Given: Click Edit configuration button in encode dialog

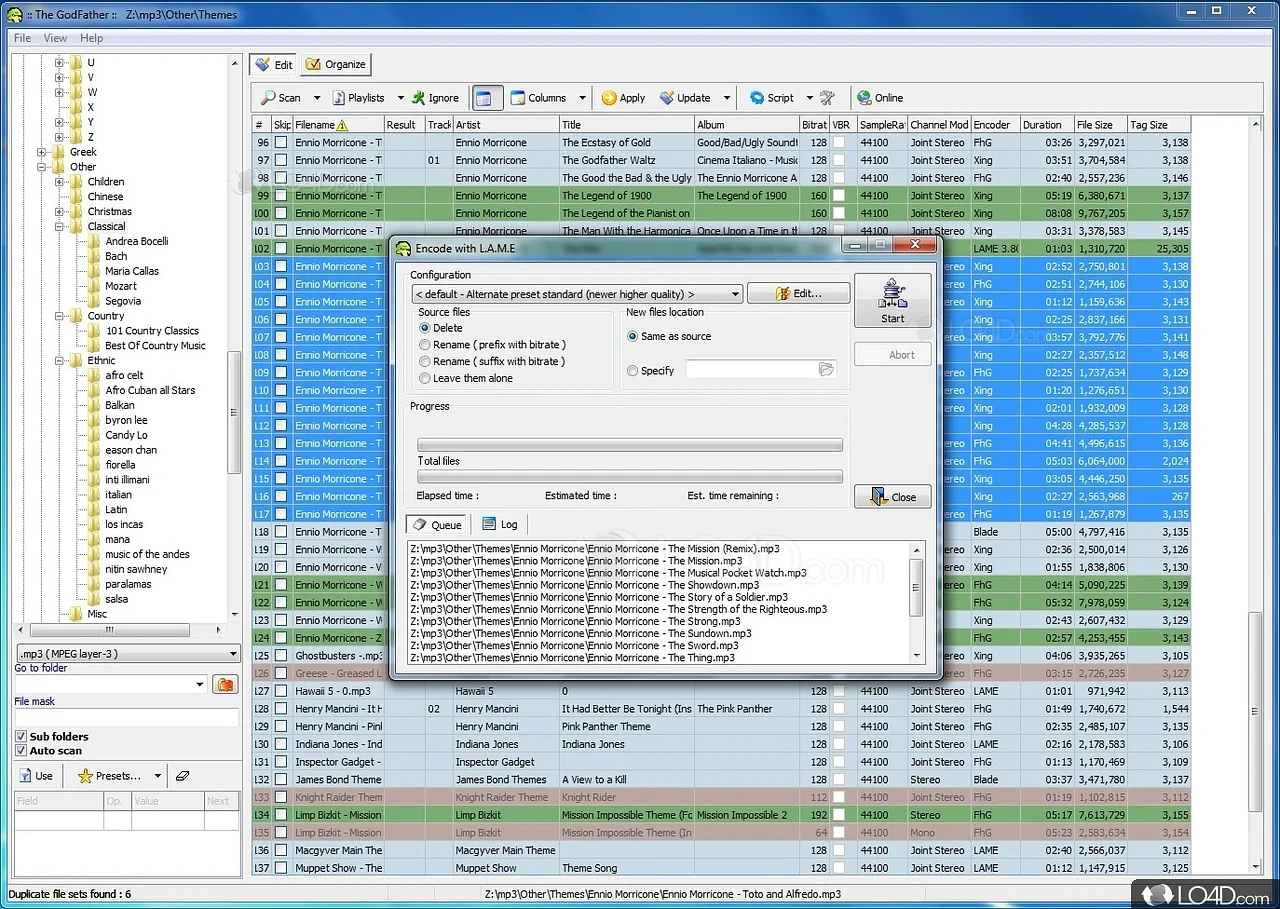Looking at the screenshot, I should [798, 293].
